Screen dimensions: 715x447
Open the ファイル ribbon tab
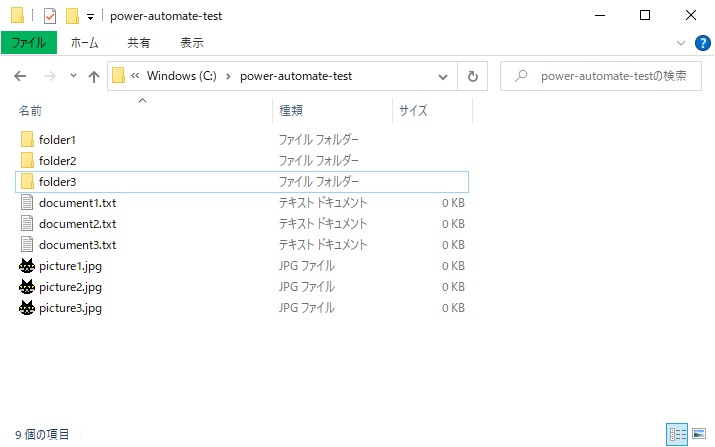pos(29,43)
